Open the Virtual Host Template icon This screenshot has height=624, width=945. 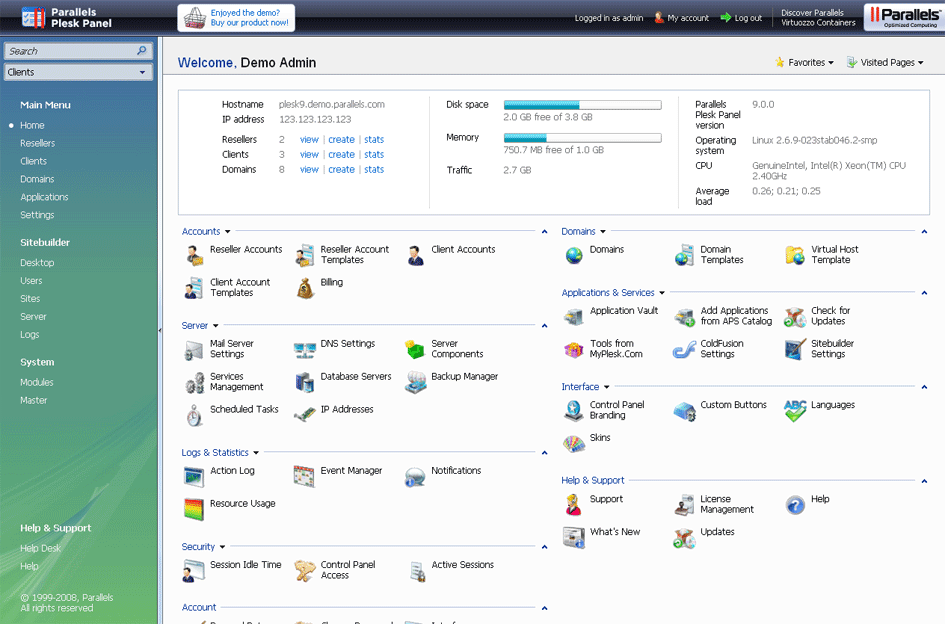795,256
